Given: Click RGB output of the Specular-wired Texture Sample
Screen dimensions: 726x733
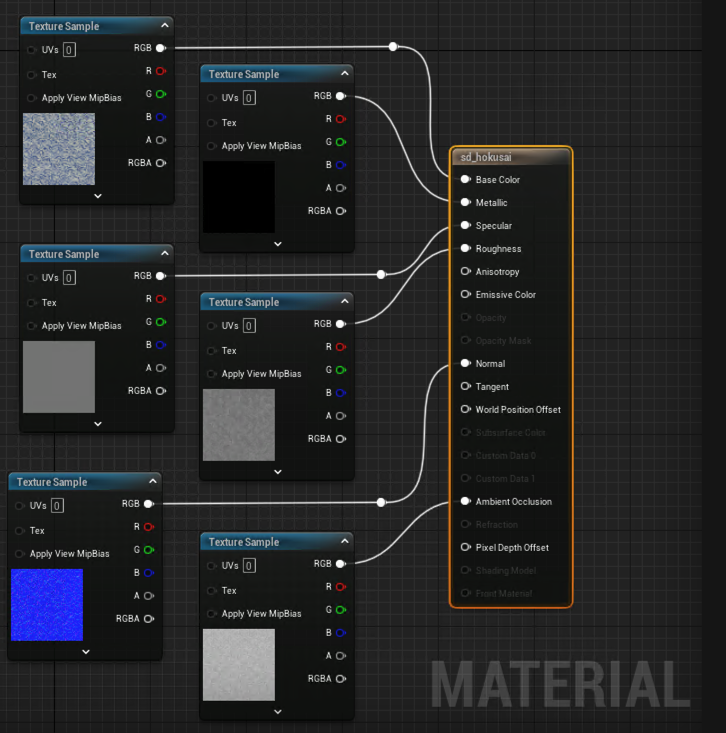Looking at the screenshot, I should 161,276.
